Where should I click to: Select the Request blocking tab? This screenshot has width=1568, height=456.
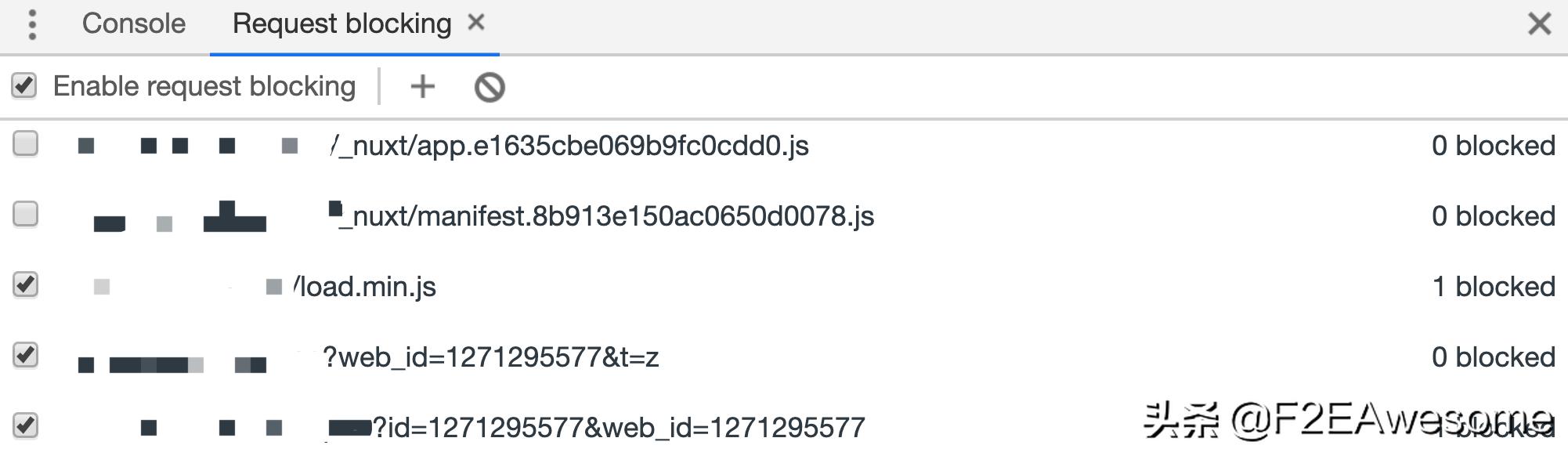pos(341,24)
